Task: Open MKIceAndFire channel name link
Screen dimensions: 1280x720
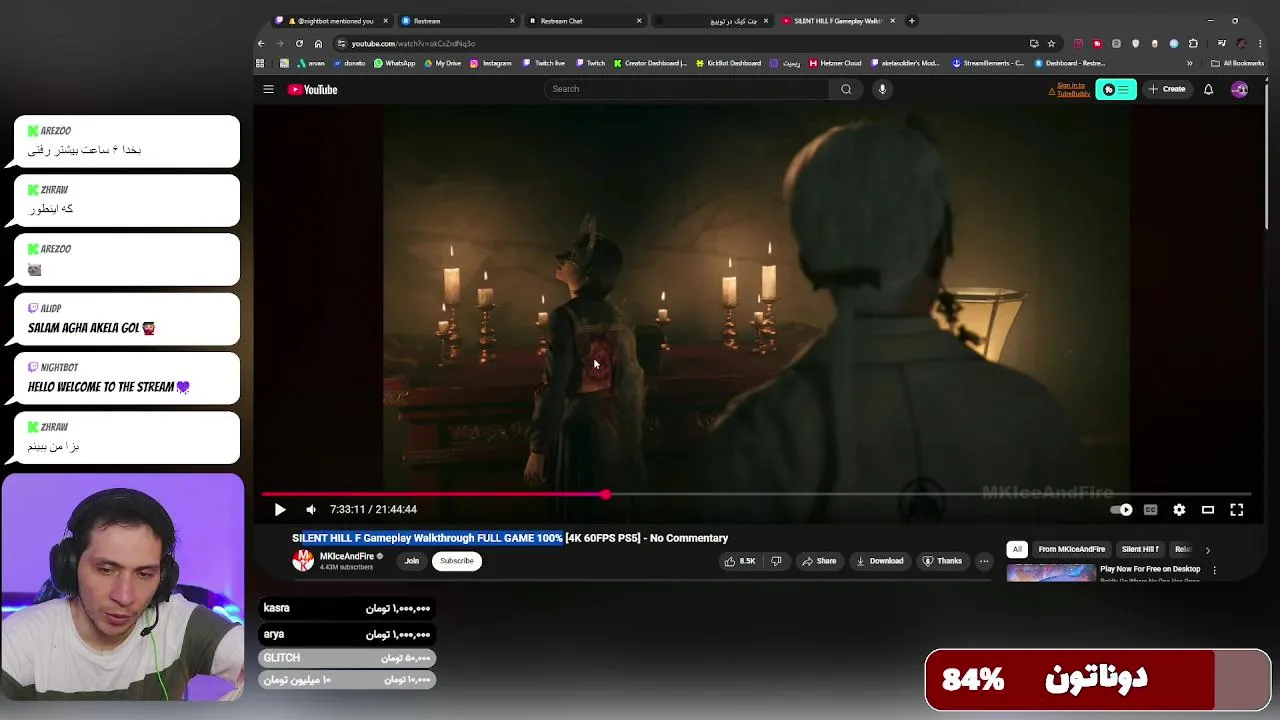Action: (x=346, y=556)
